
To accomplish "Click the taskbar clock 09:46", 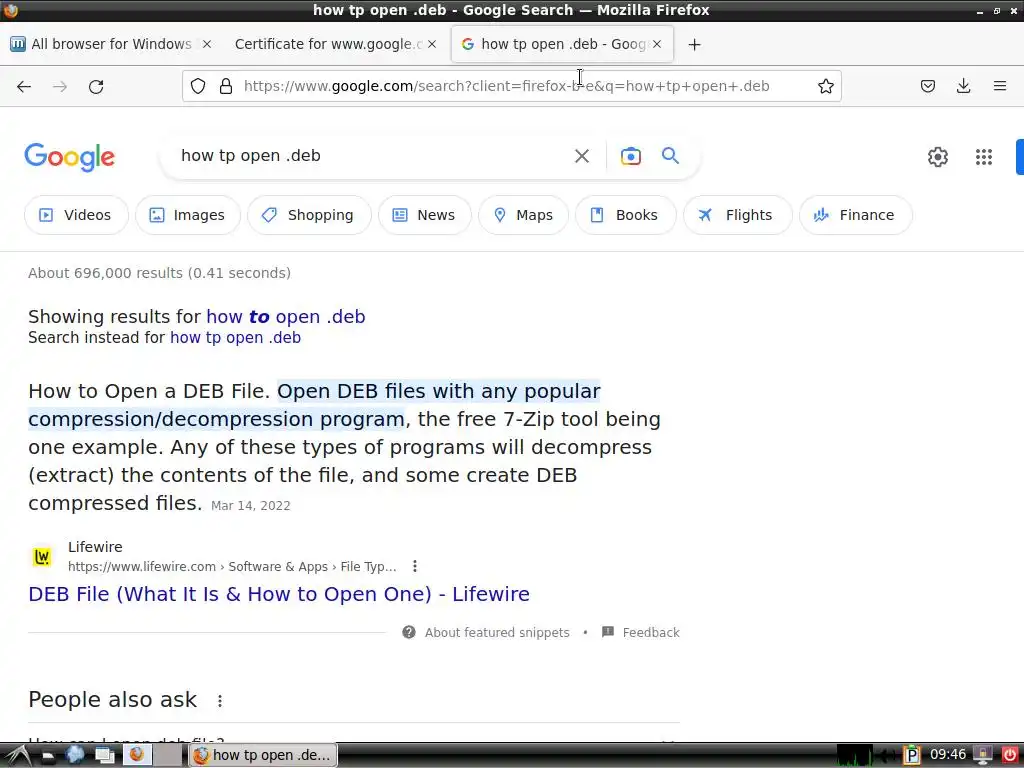I will point(948,755).
